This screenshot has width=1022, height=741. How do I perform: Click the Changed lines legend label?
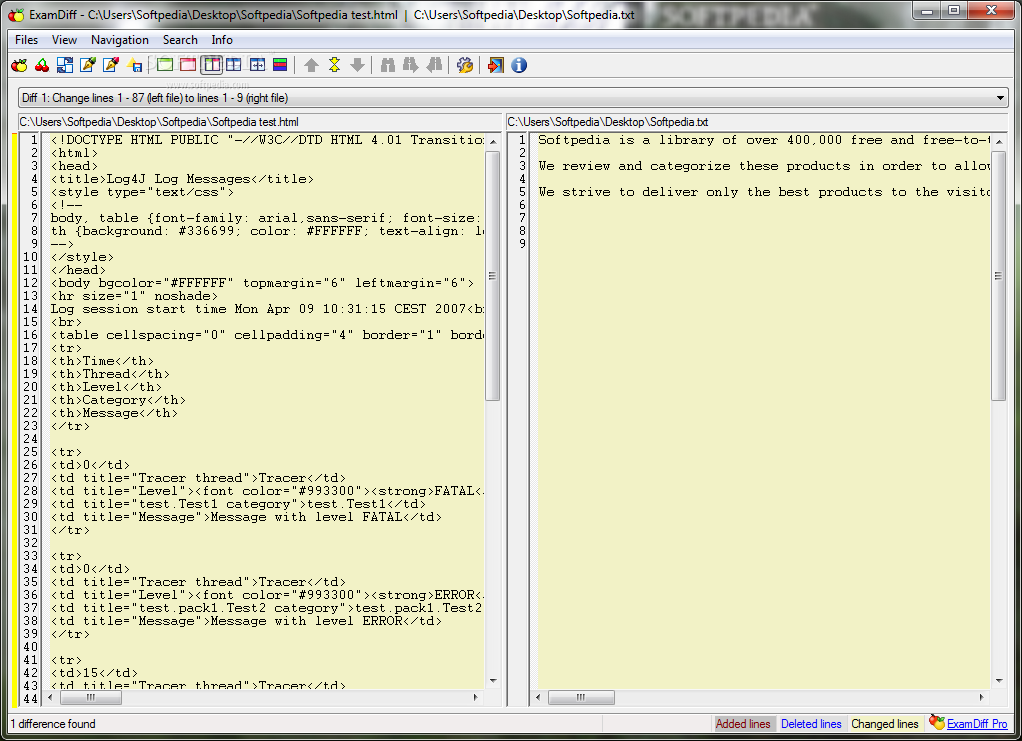point(884,724)
